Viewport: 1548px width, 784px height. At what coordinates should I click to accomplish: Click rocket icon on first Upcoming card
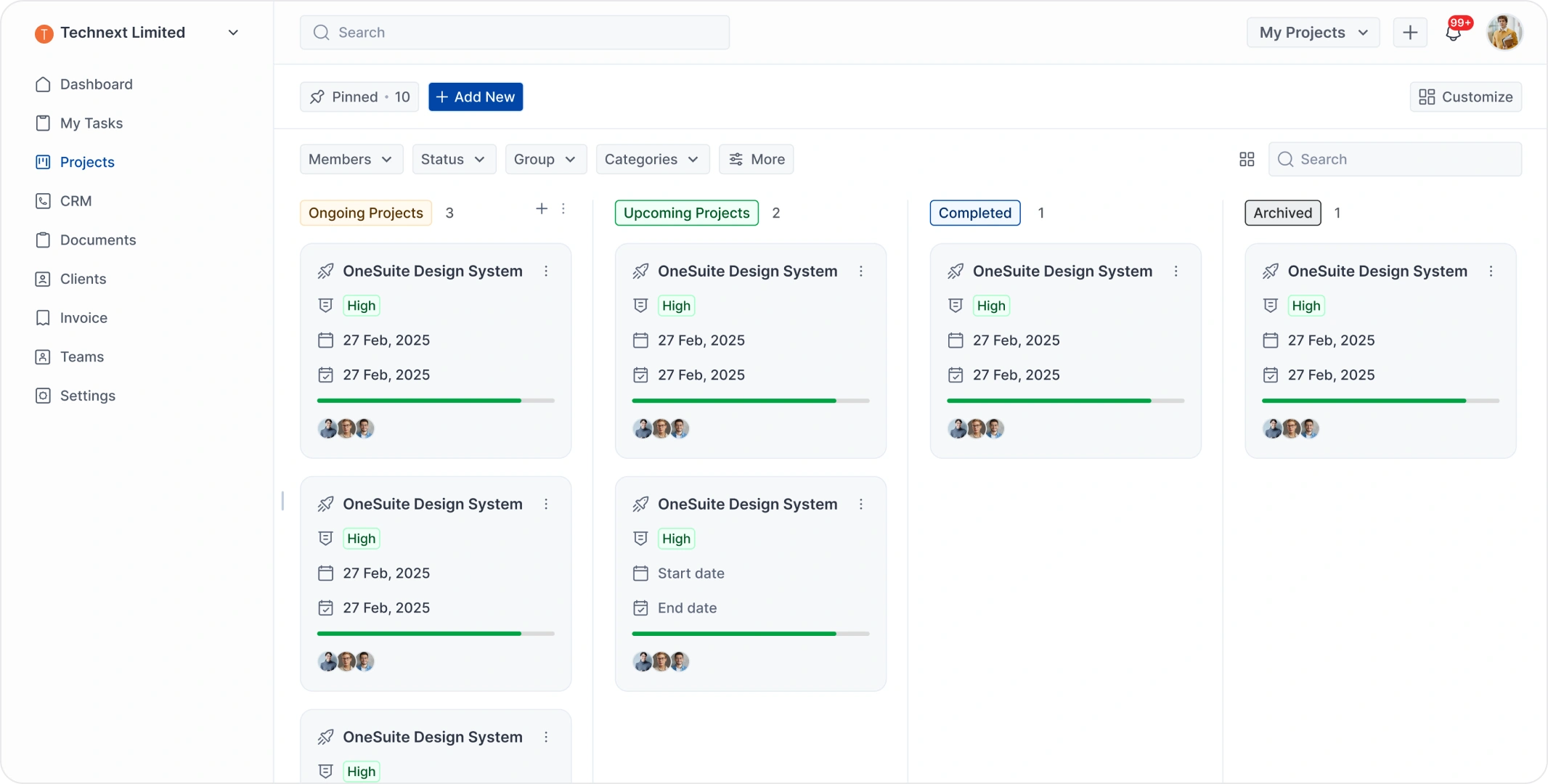tap(640, 271)
